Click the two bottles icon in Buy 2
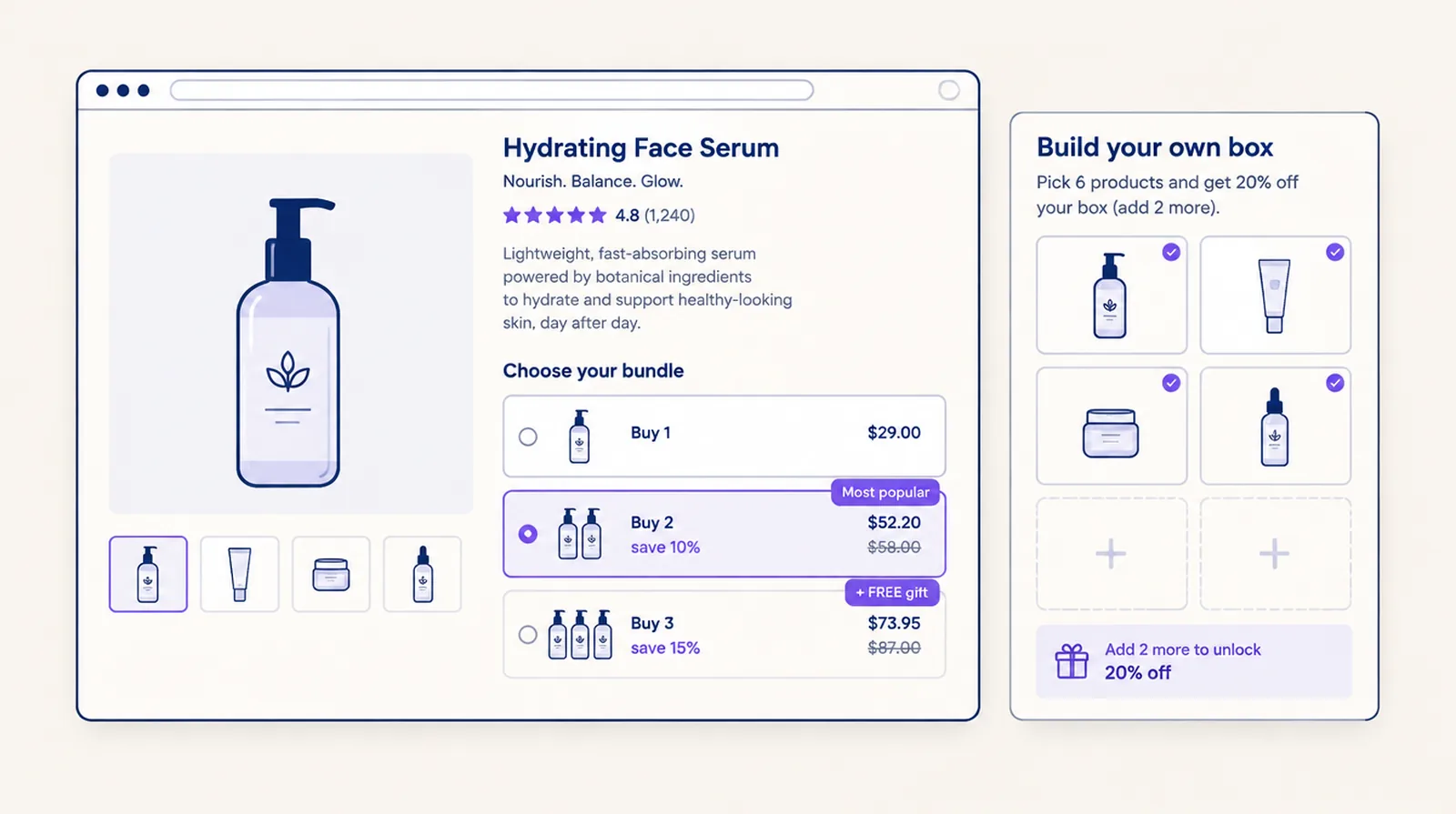 click(580, 534)
